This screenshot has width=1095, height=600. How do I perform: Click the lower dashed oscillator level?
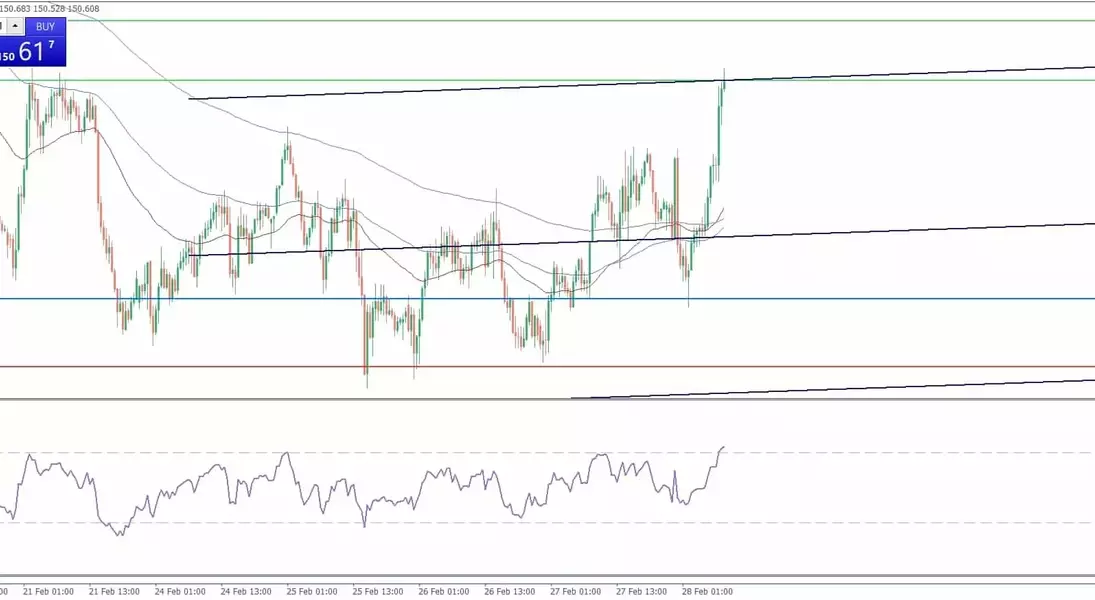tap(900, 523)
